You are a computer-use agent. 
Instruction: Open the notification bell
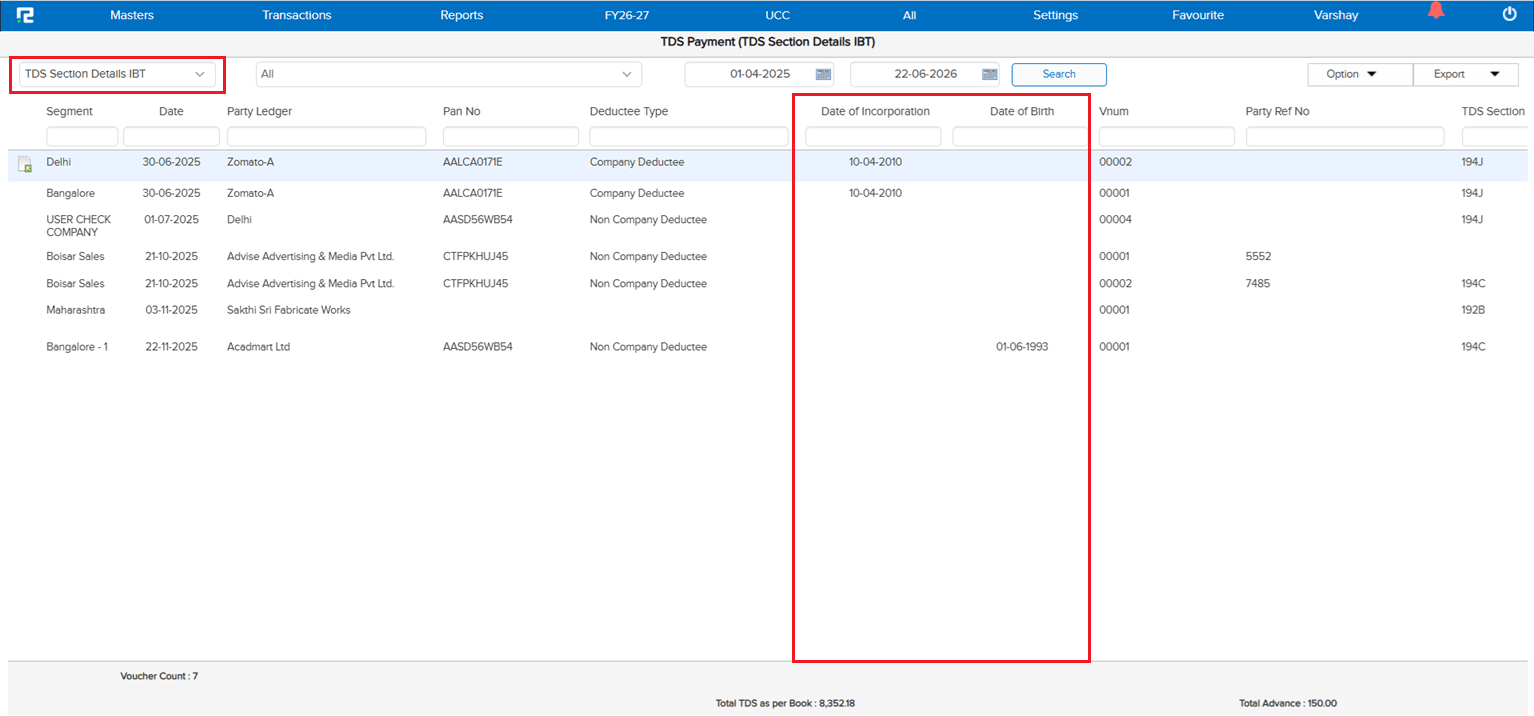point(1436,11)
